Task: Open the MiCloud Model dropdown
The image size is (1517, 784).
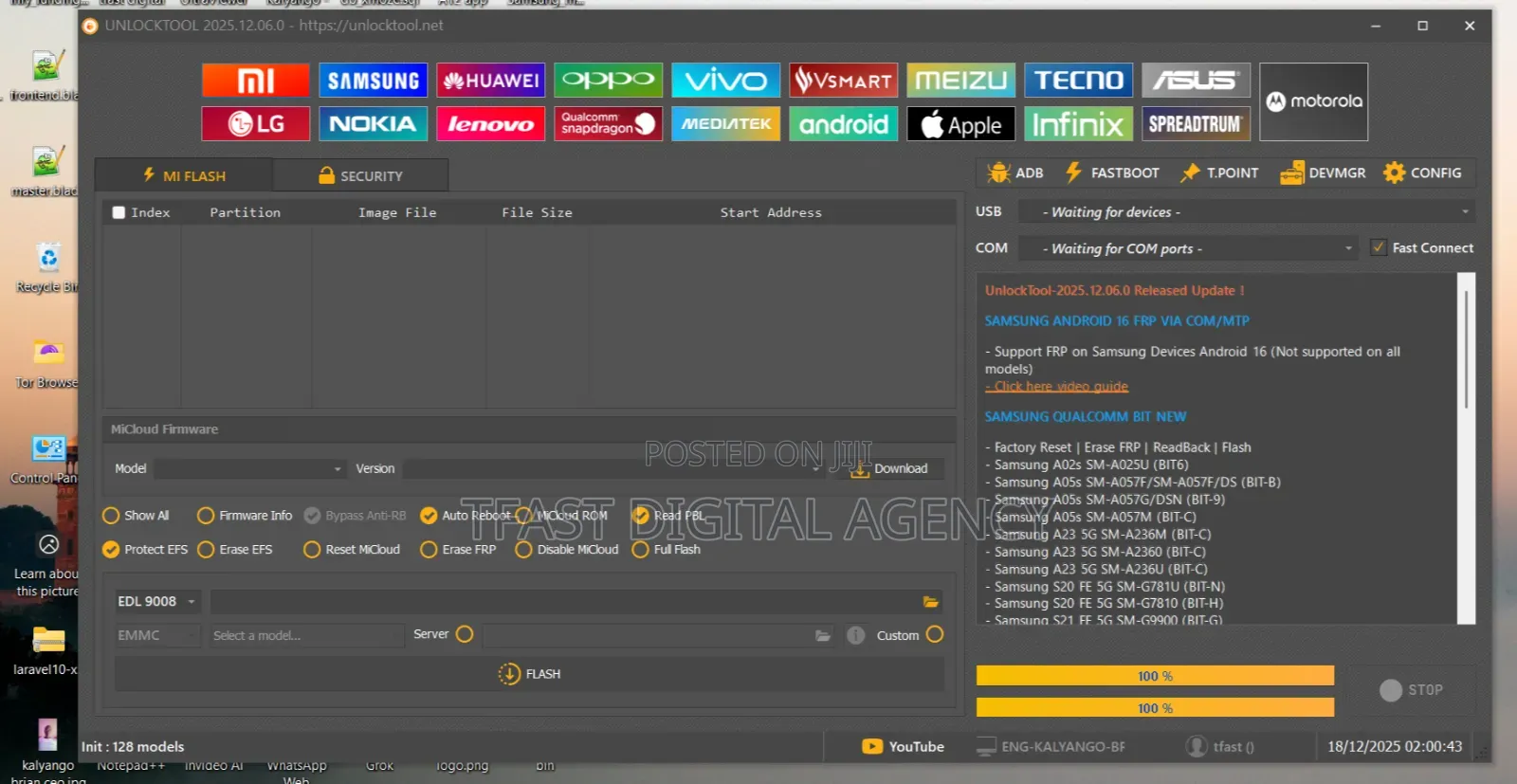Action: [x=250, y=468]
